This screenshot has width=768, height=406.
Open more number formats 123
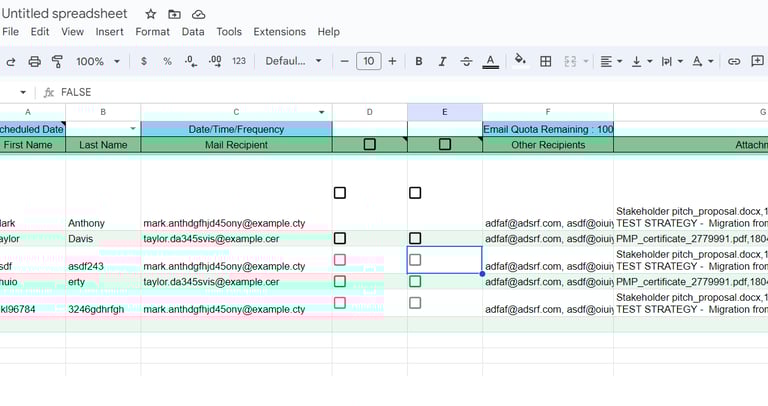point(239,61)
